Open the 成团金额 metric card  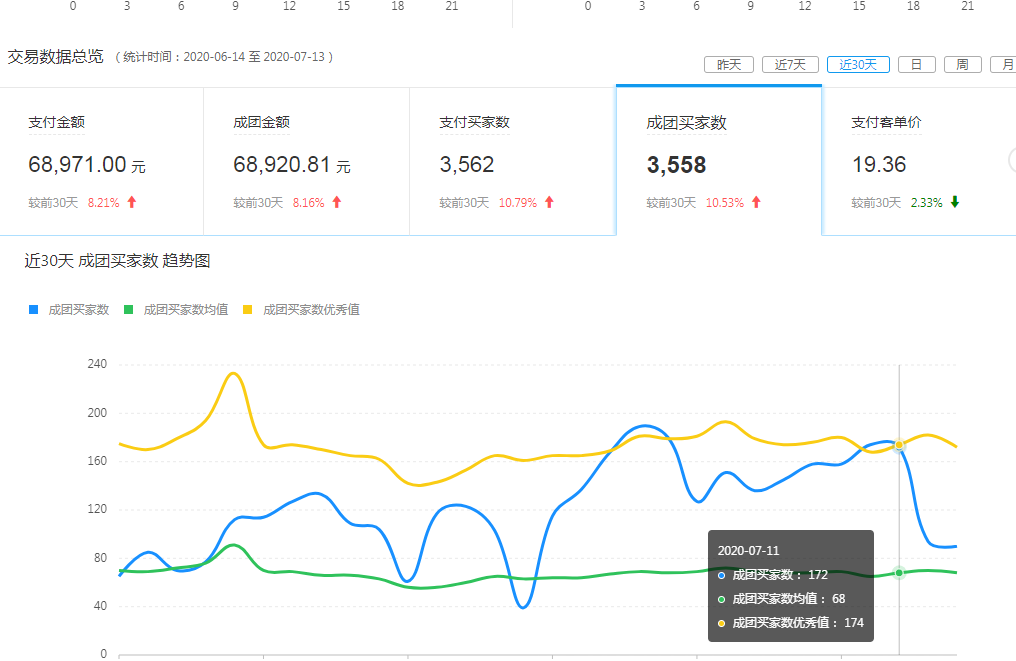click(x=306, y=161)
